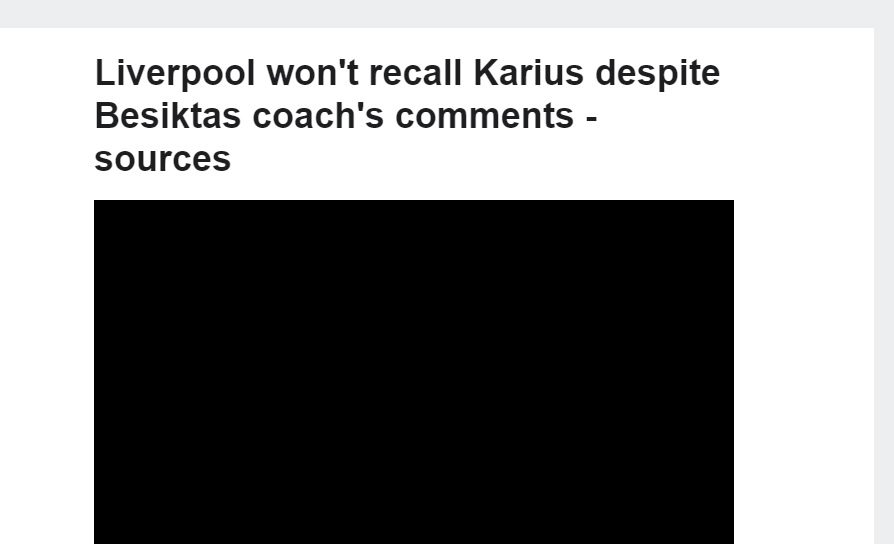The width and height of the screenshot is (894, 544).
Task: Click the word "Karius" in the headline
Action: pyautogui.click(x=529, y=73)
